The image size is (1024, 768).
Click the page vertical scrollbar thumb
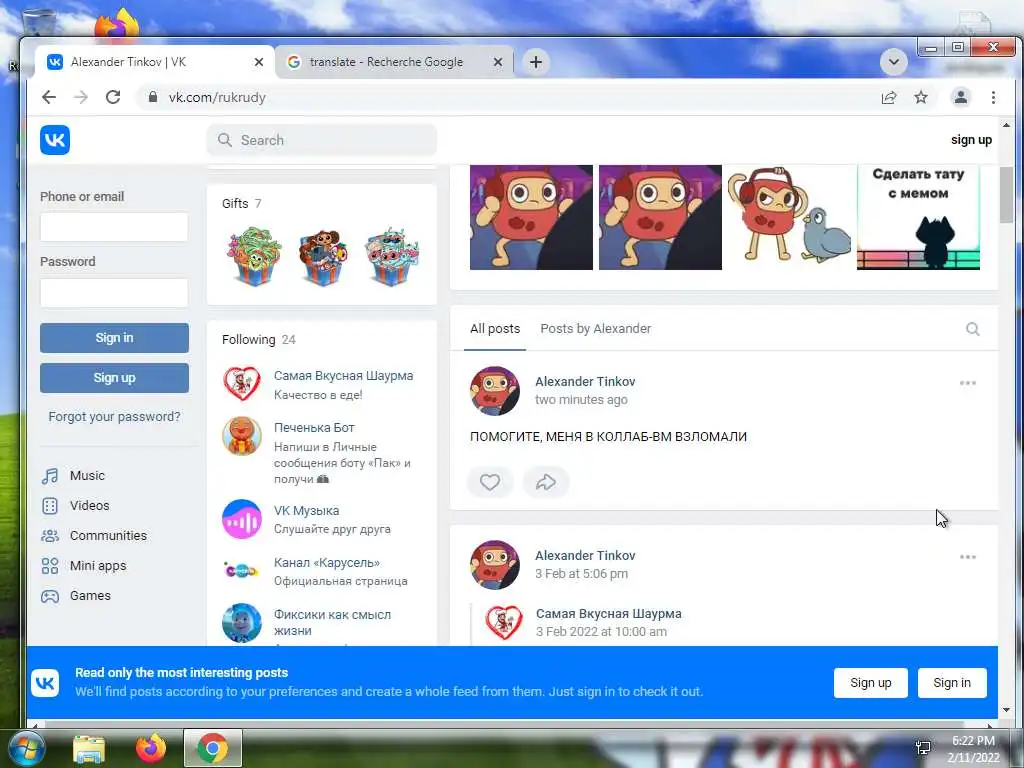pyautogui.click(x=1006, y=194)
